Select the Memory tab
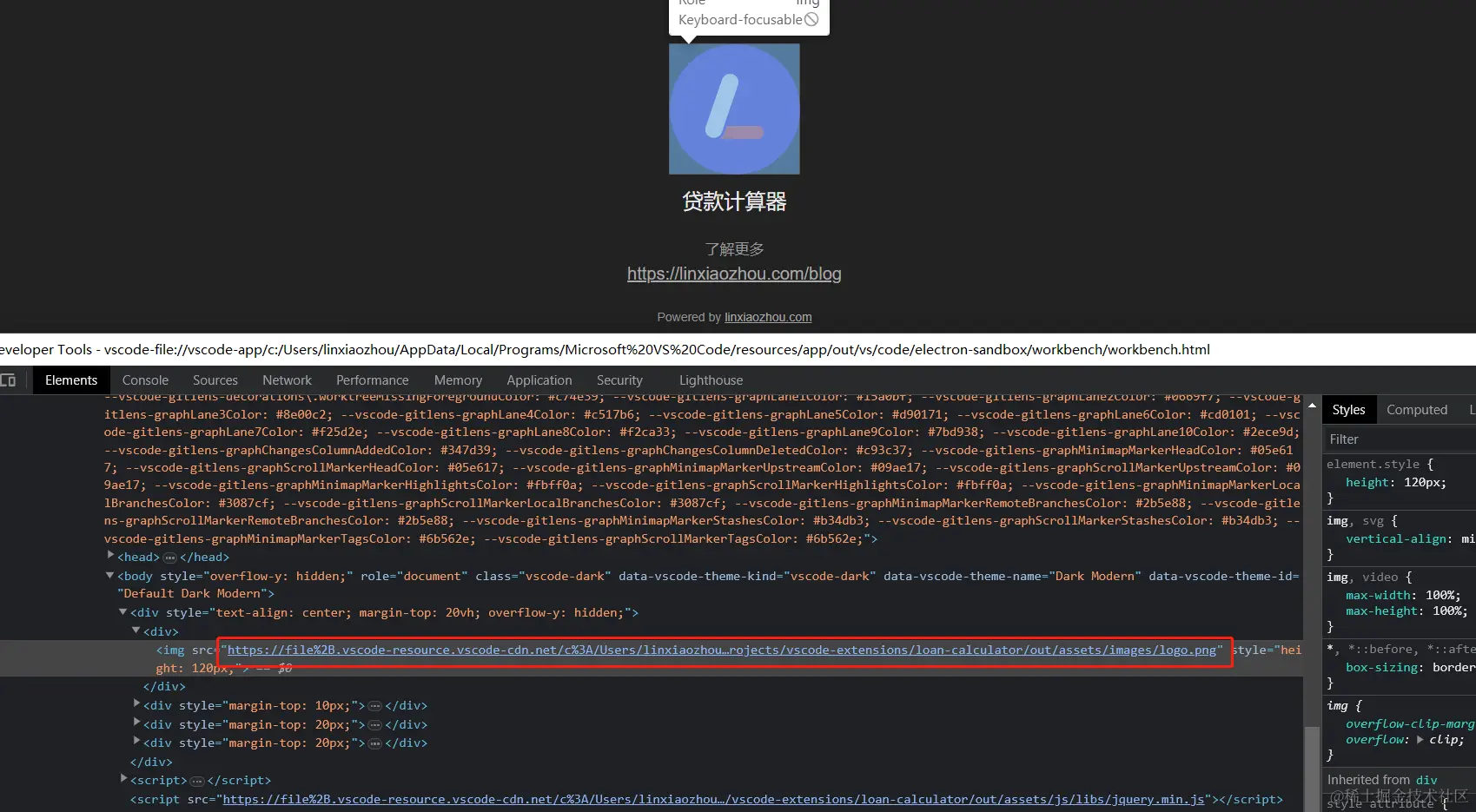 458,380
